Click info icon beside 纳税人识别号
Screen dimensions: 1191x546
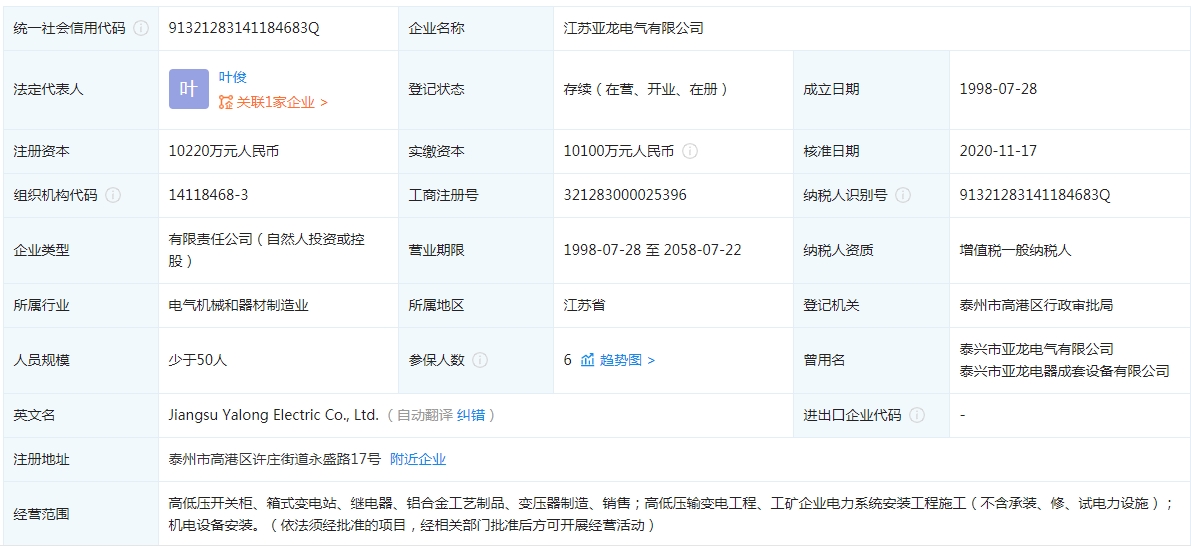(903, 195)
